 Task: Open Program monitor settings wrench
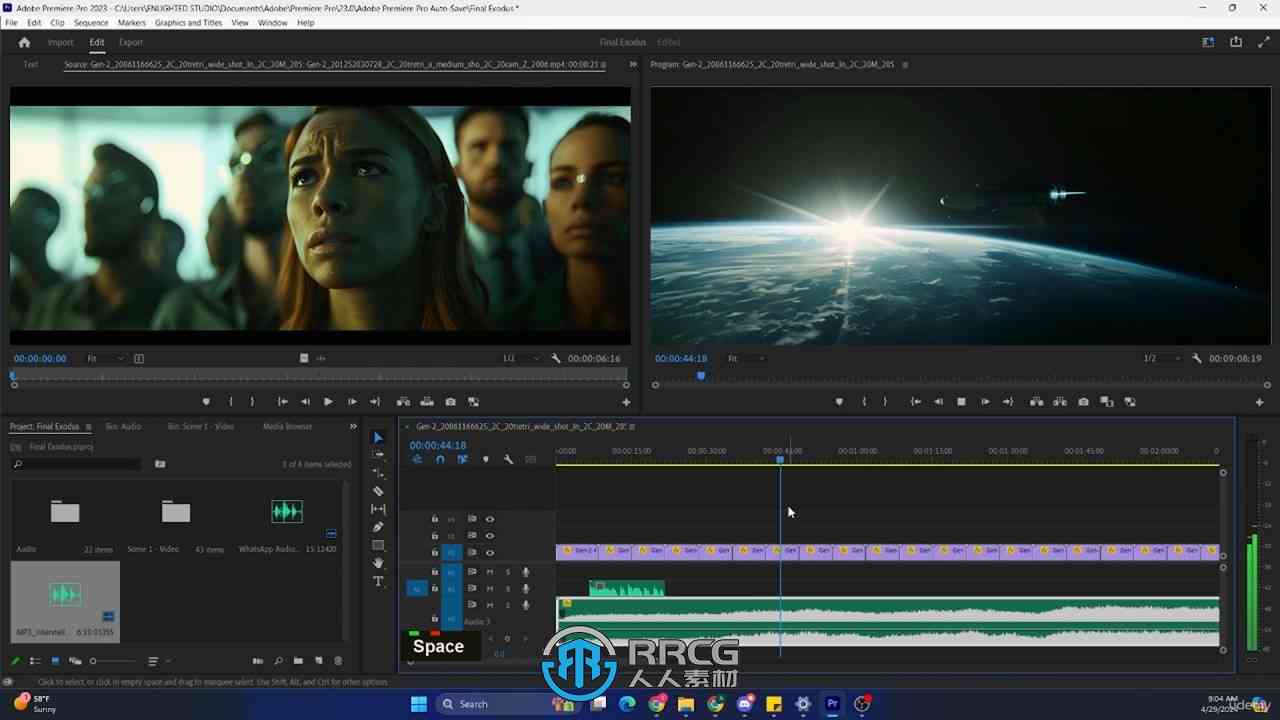coord(1197,358)
